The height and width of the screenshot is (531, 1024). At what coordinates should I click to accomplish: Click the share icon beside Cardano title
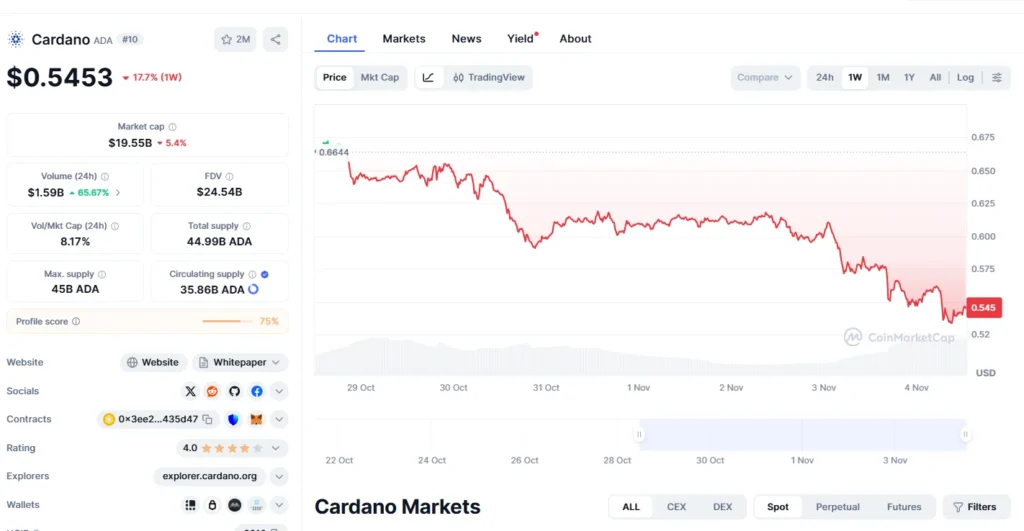[275, 40]
